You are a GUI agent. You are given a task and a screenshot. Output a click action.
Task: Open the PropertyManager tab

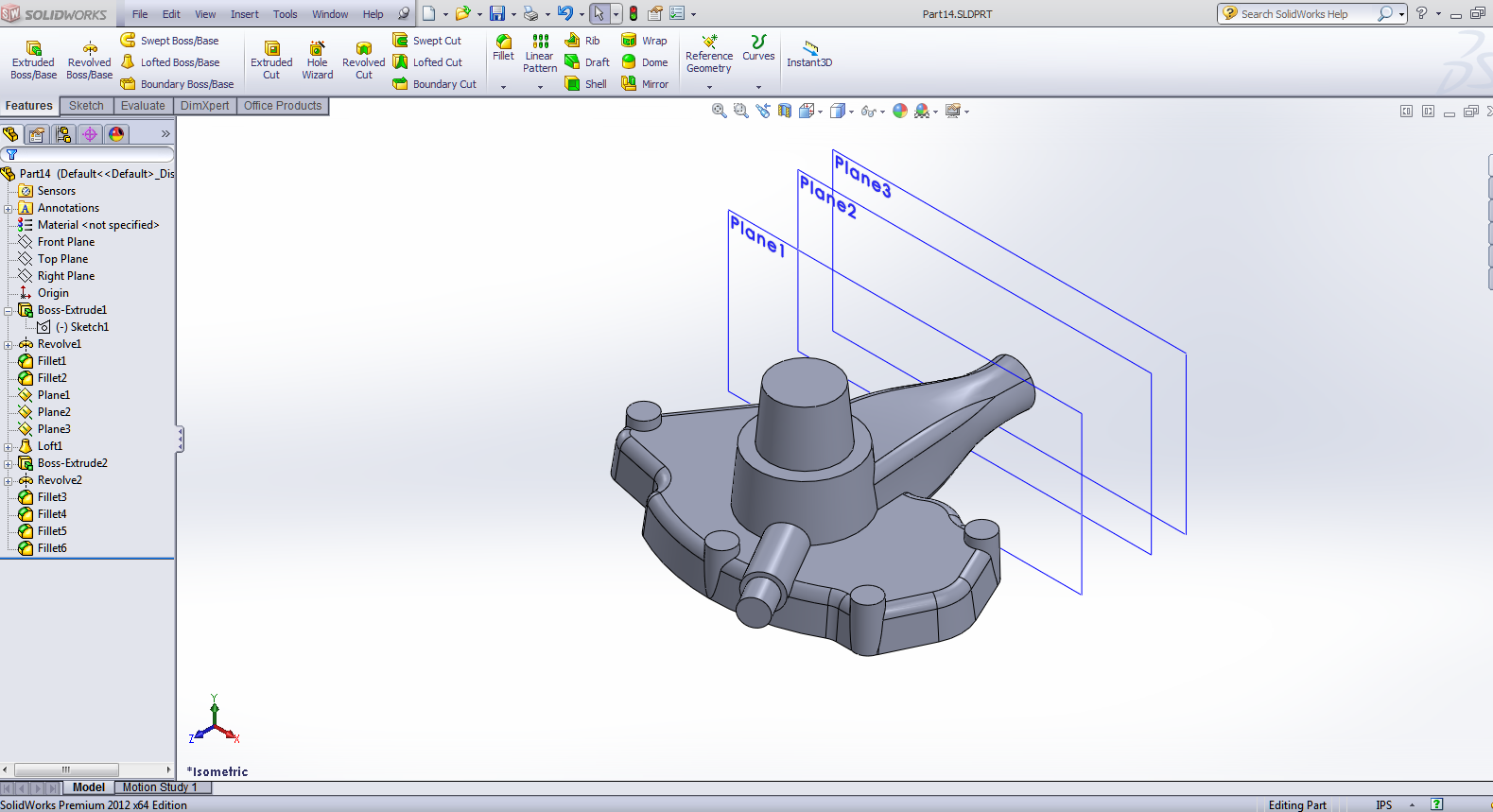click(x=37, y=134)
